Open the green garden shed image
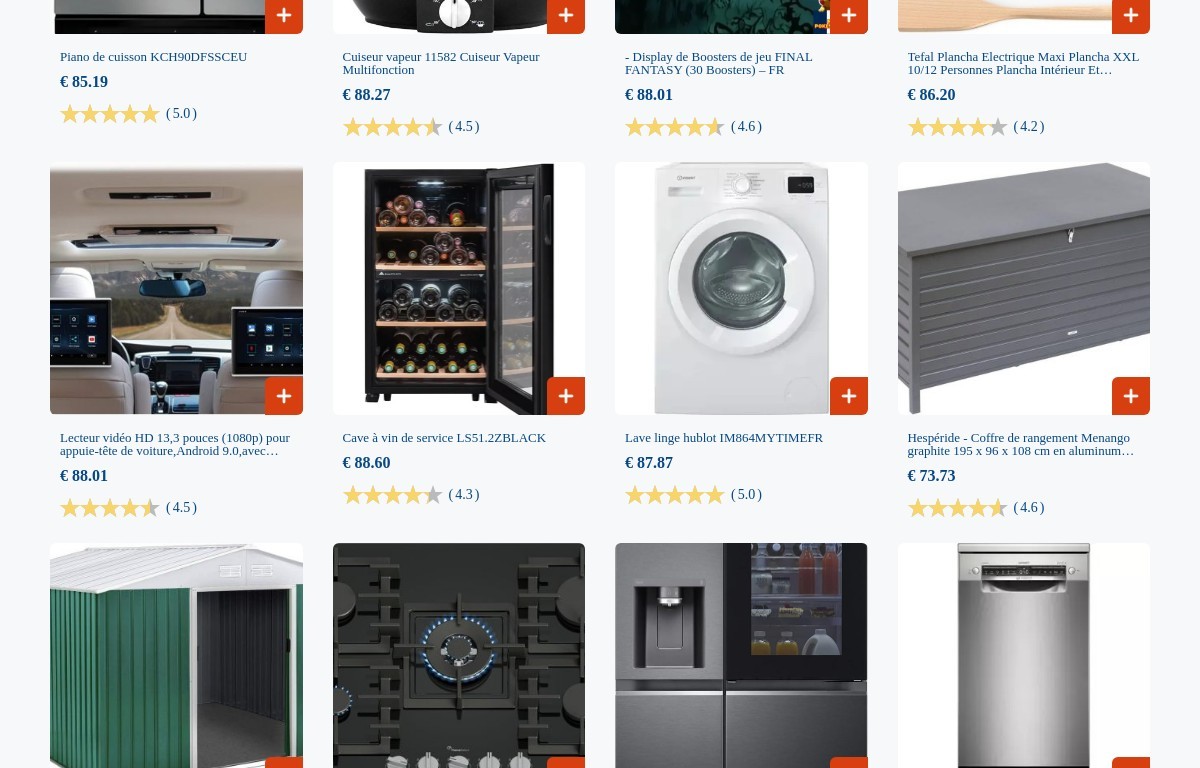The width and height of the screenshot is (1200, 768). point(176,656)
